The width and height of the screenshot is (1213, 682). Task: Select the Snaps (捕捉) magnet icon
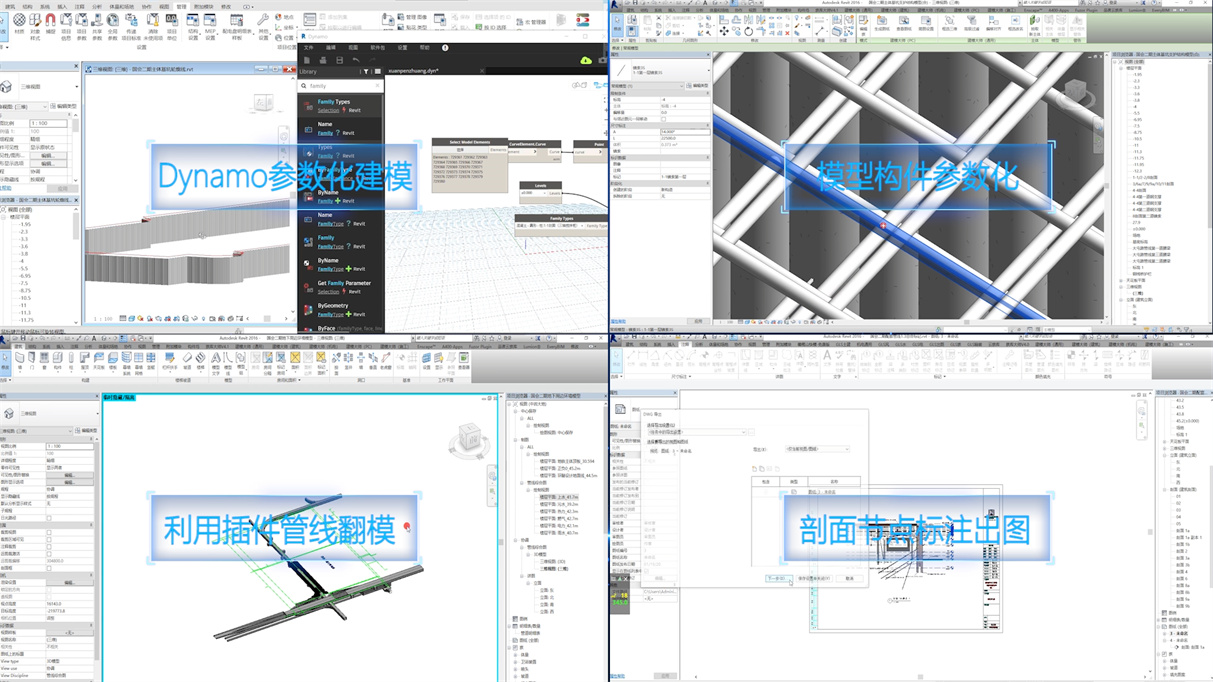point(51,22)
